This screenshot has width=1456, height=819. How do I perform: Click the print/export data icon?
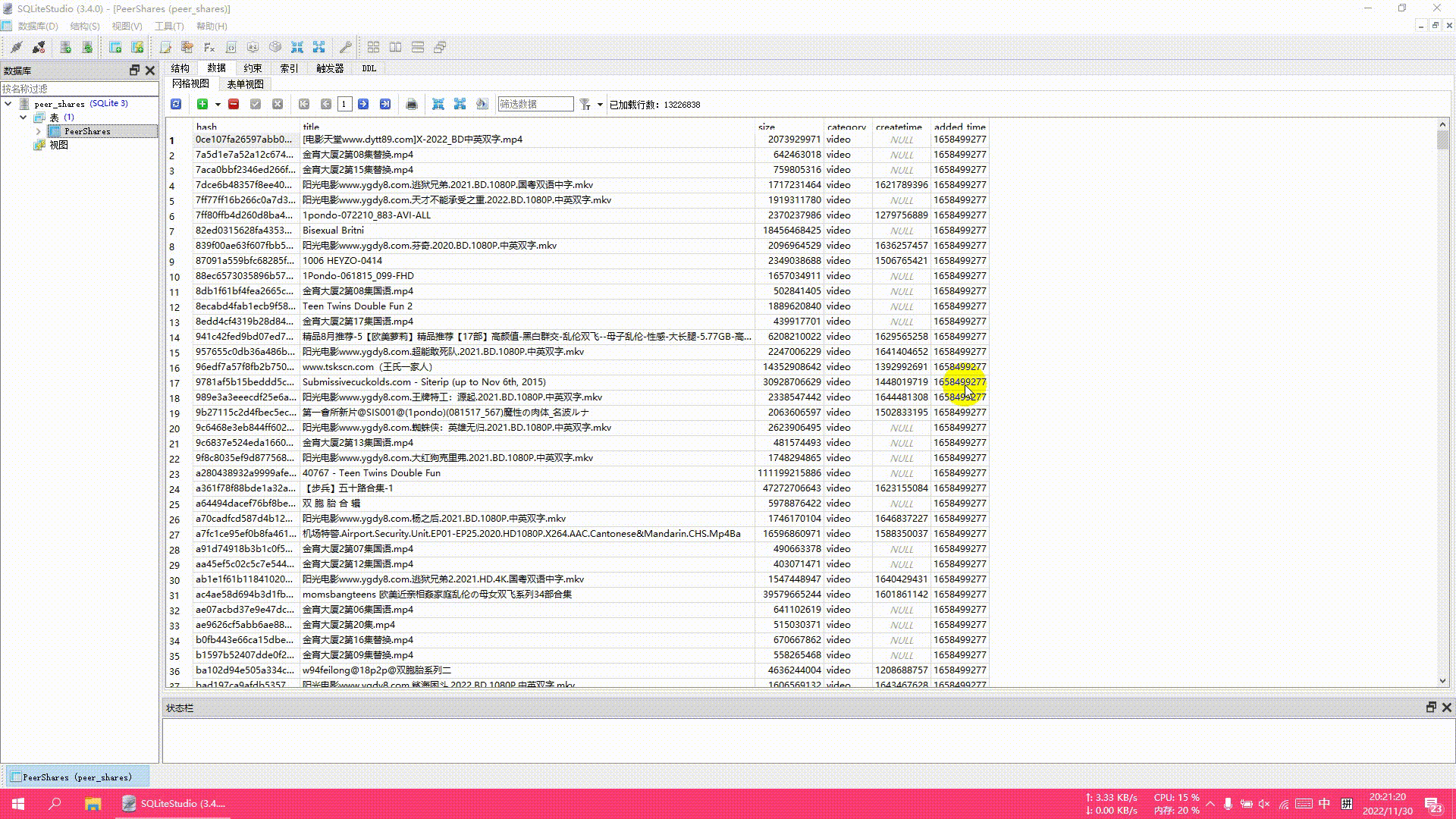[x=412, y=105]
